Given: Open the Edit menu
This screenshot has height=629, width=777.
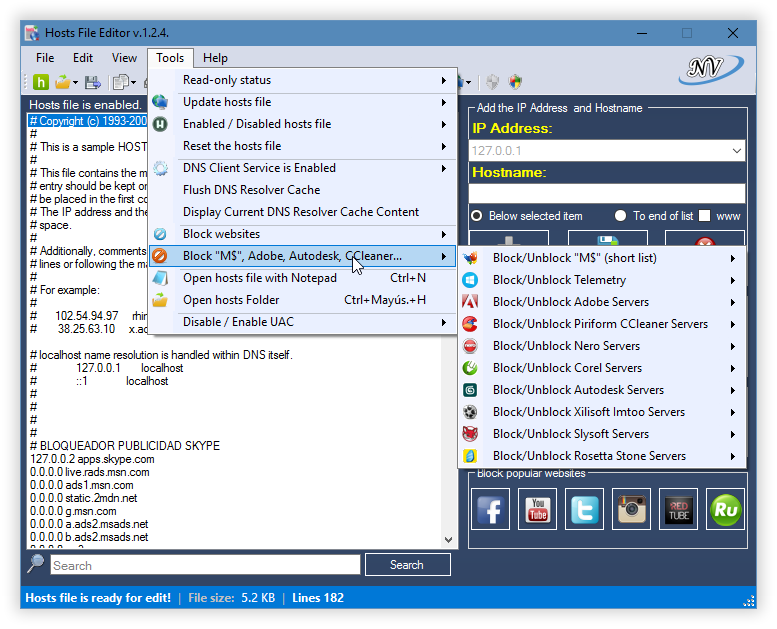Looking at the screenshot, I should tap(83, 58).
